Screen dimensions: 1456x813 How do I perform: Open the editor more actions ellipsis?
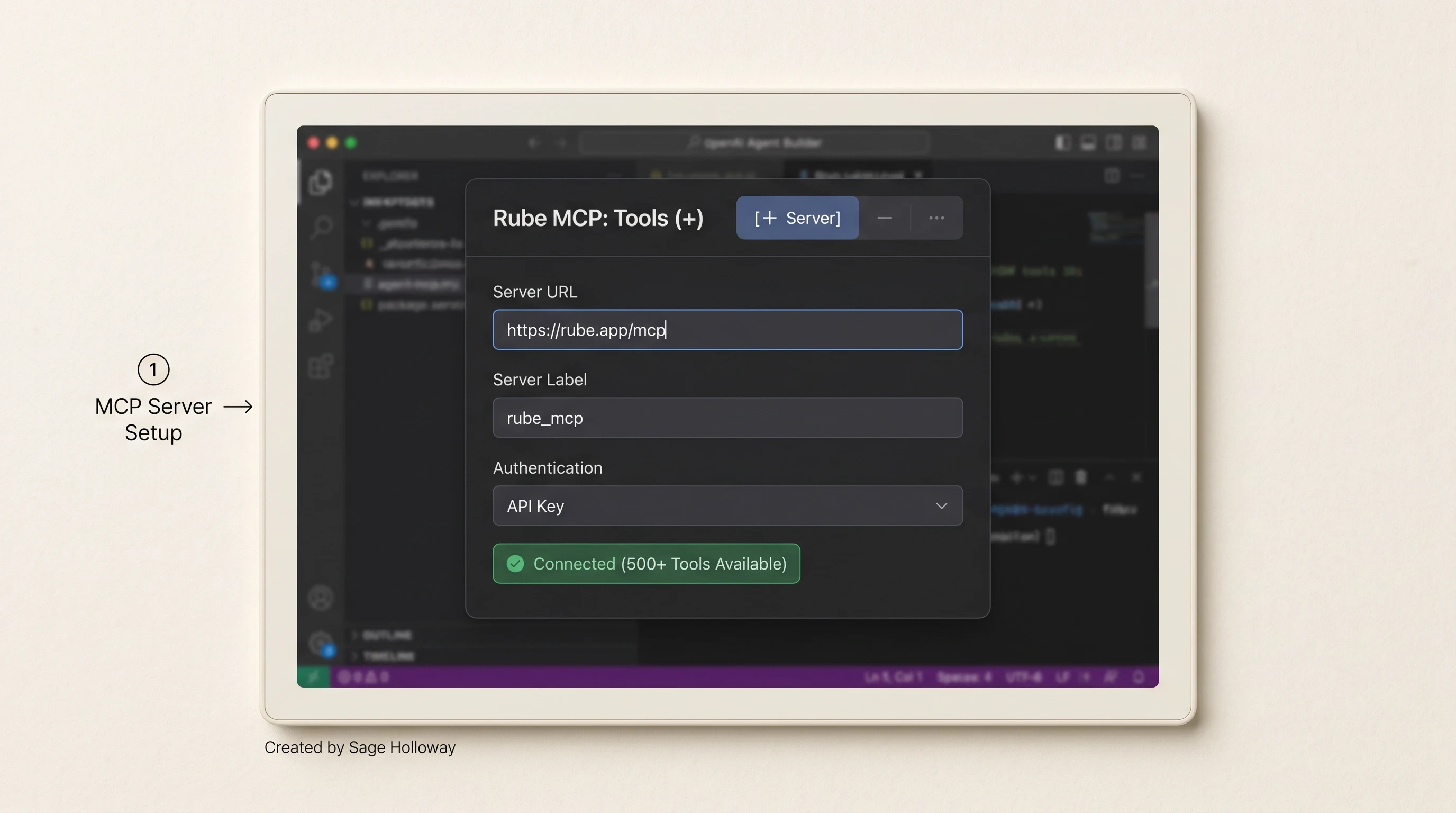pyautogui.click(x=1137, y=176)
